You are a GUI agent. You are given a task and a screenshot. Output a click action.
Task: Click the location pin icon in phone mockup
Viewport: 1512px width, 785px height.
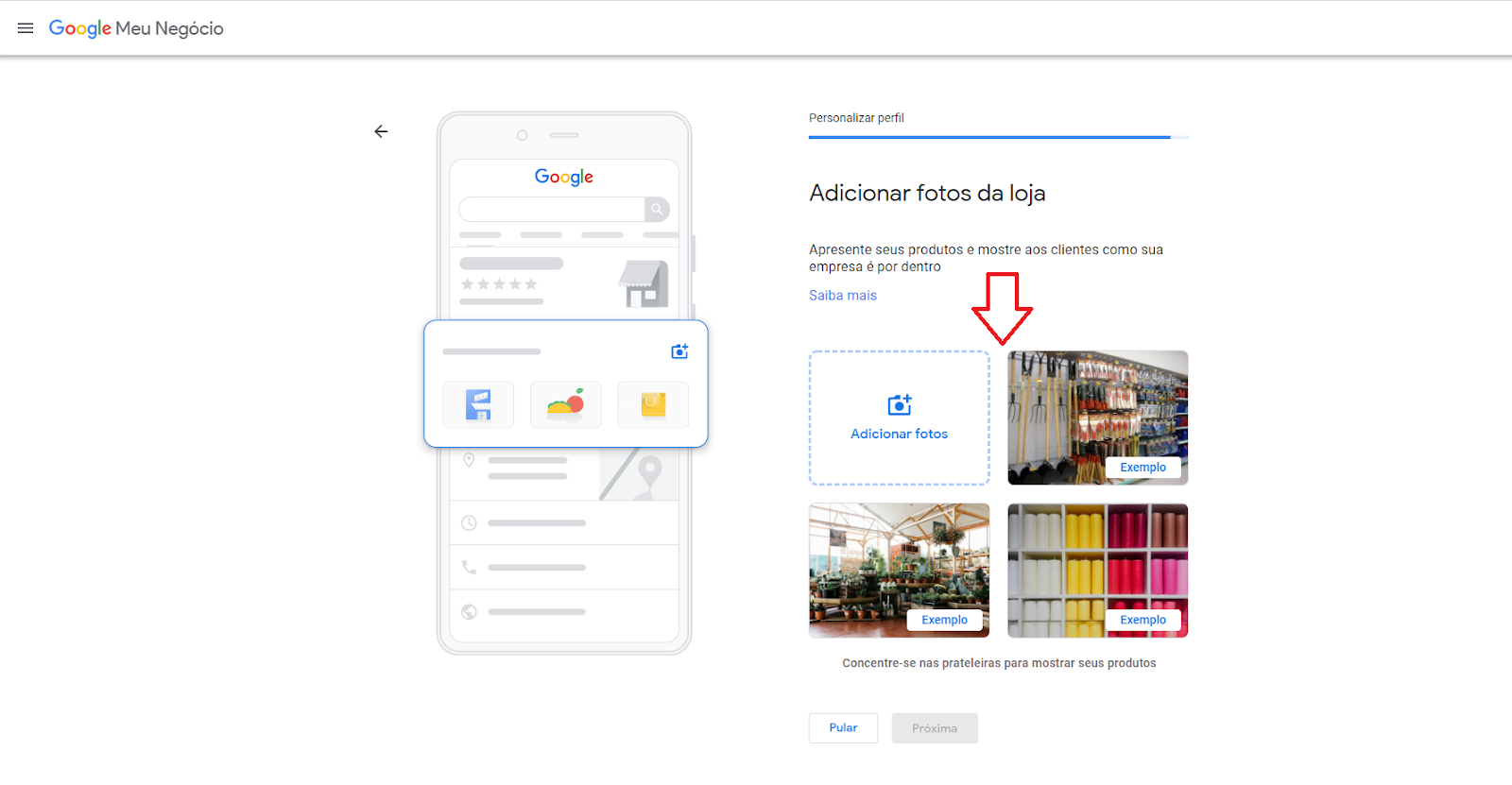tap(469, 460)
